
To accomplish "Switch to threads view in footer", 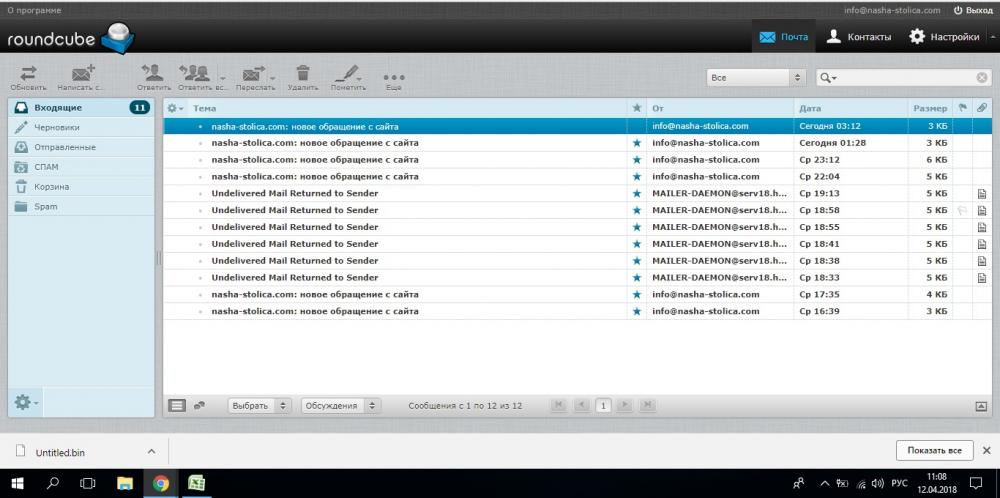I will [200, 406].
